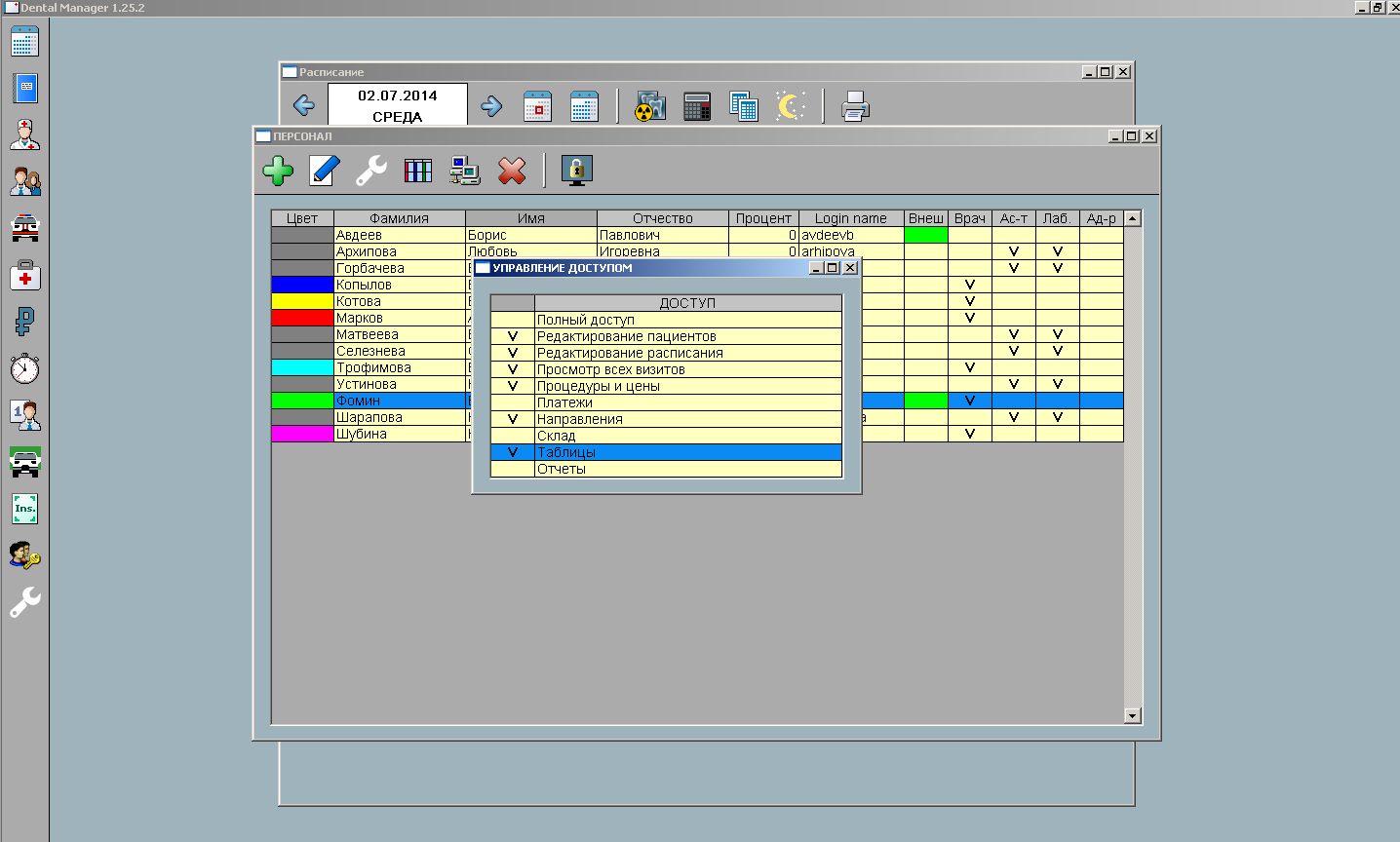Screen dimensions: 1400x842
Task: Open the padlock access control icon
Action: [x=577, y=172]
